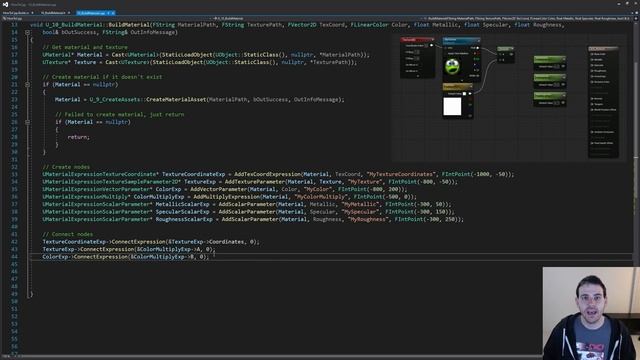This screenshot has width=640, height=360.
Task: Click AddTexCoordExpression call on line 33
Action: click(267, 174)
